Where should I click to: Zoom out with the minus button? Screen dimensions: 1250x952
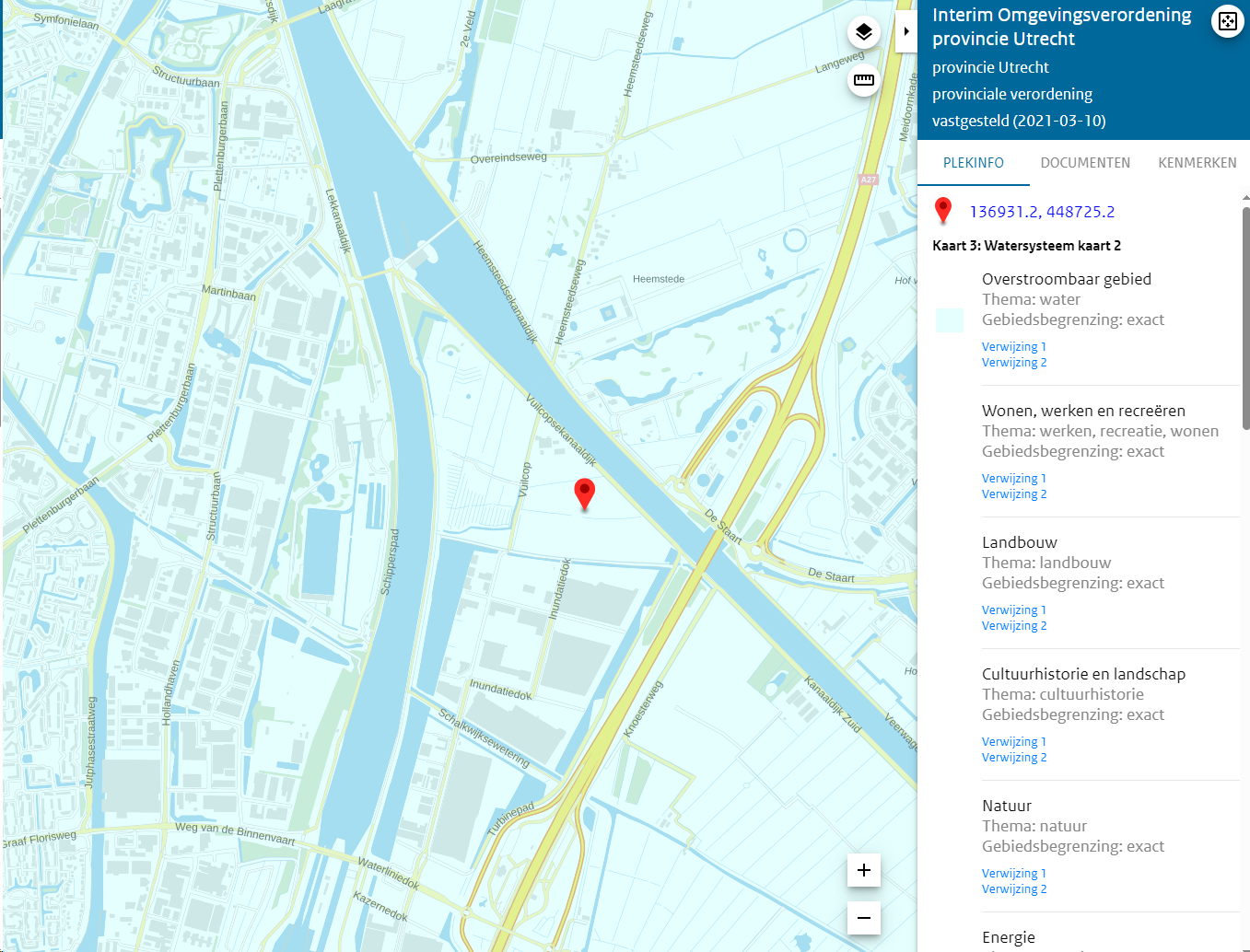[x=864, y=918]
